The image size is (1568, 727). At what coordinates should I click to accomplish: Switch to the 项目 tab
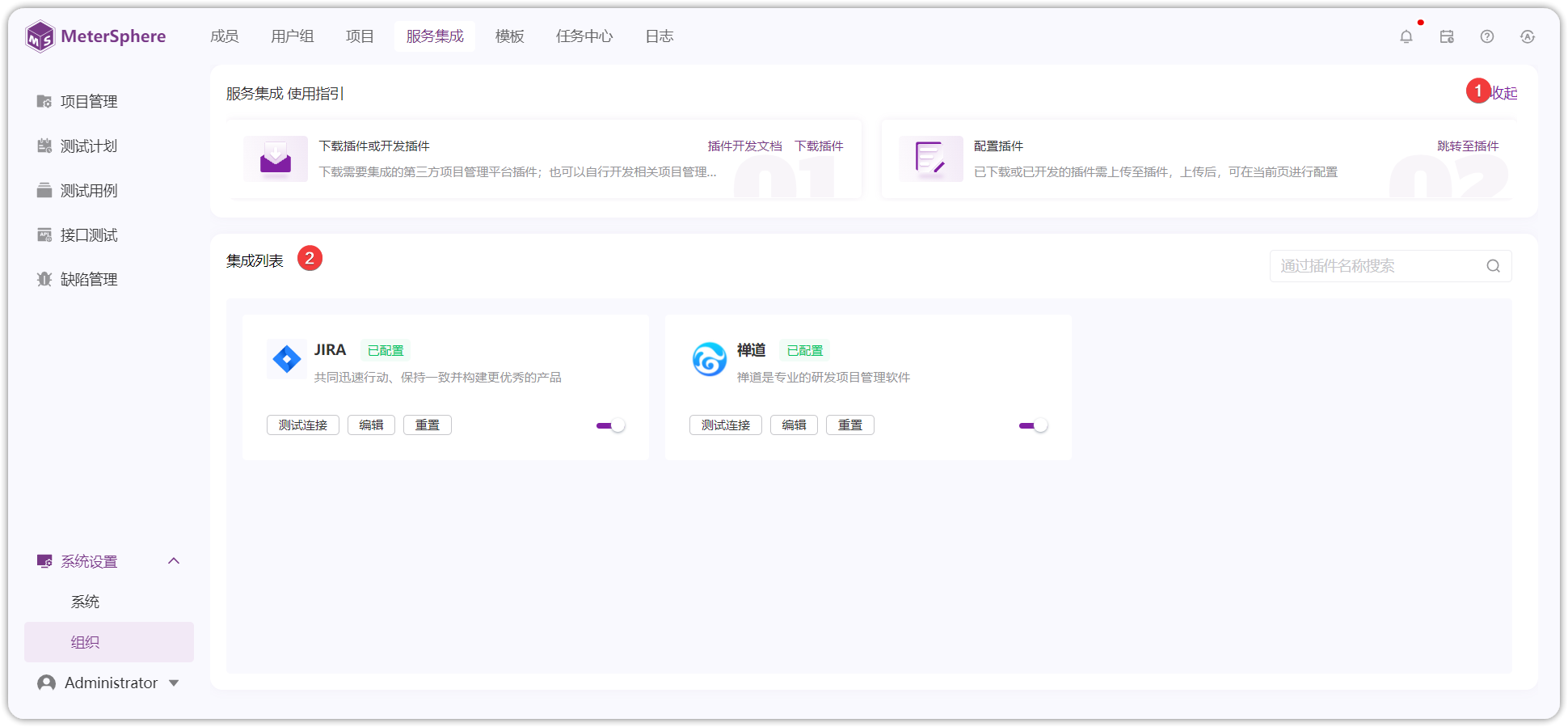360,36
